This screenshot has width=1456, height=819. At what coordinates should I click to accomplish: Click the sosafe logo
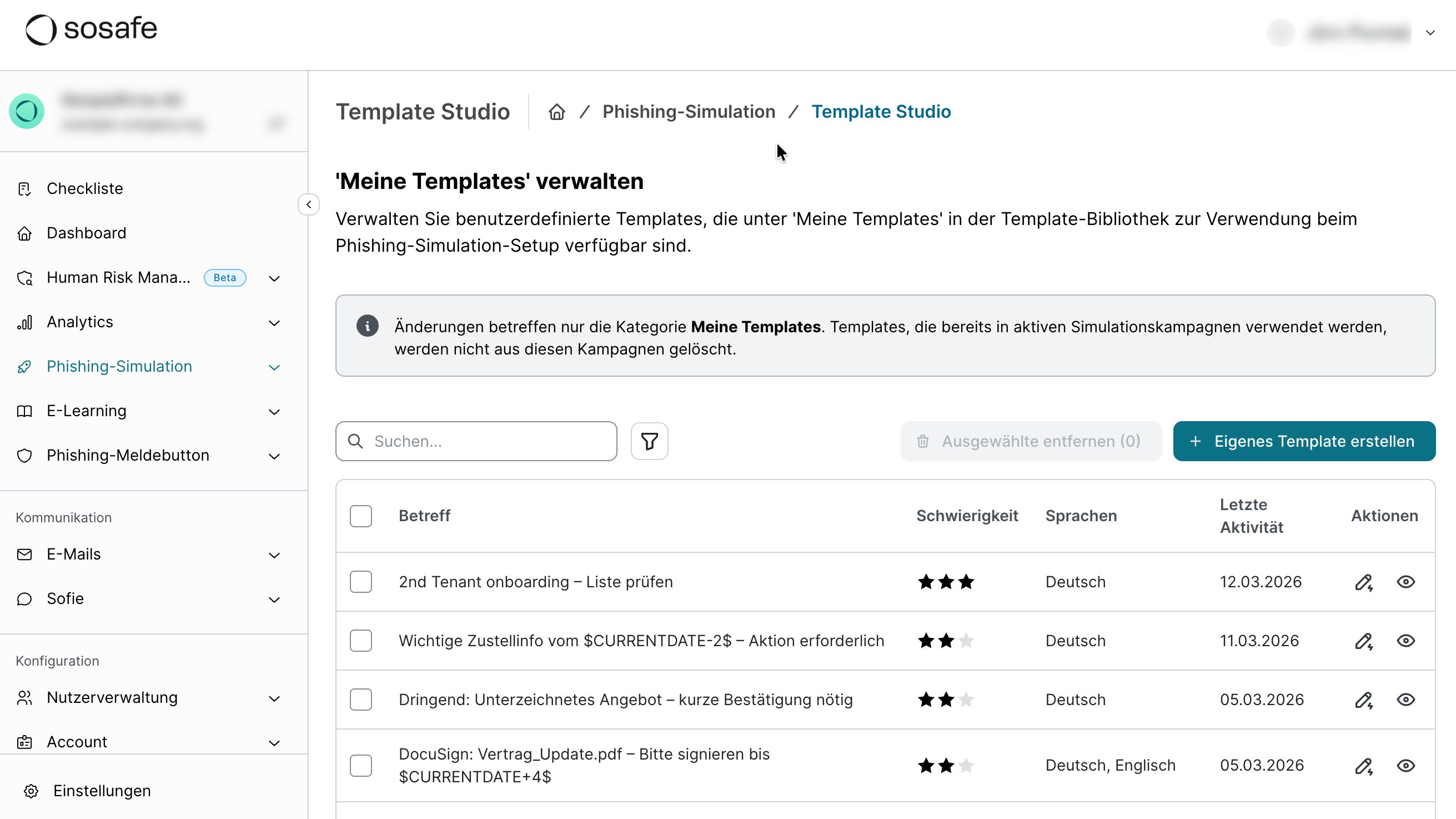point(92,29)
